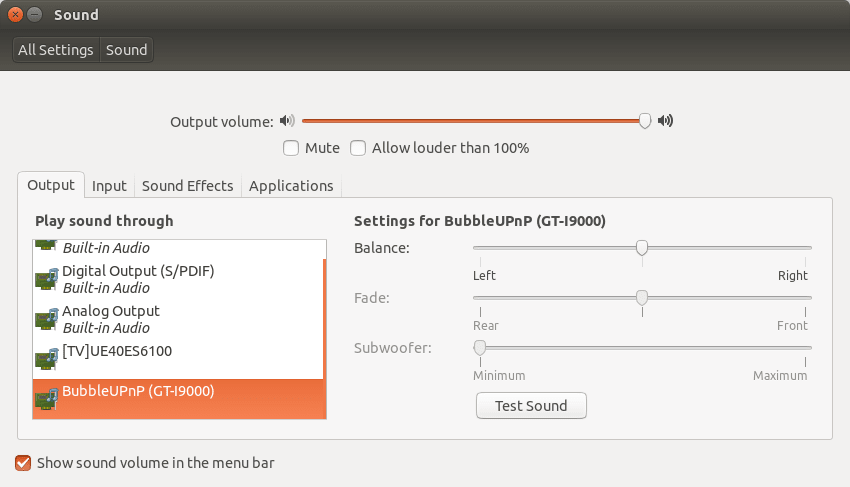The width and height of the screenshot is (850, 487).
Task: Click the device list vertical scrollbar
Action: click(325, 339)
